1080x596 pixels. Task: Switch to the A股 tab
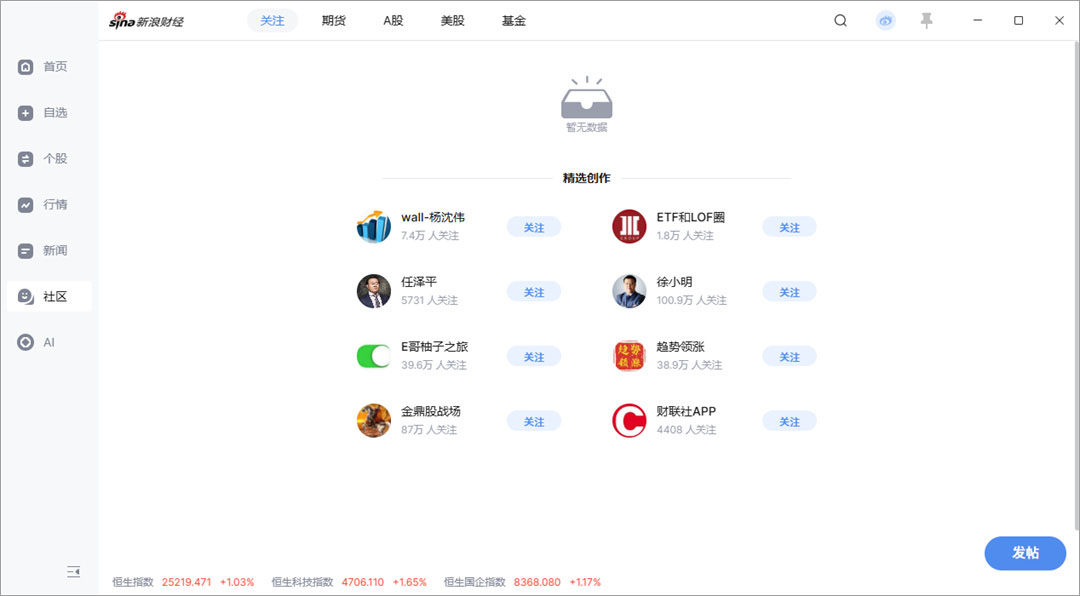tap(393, 21)
